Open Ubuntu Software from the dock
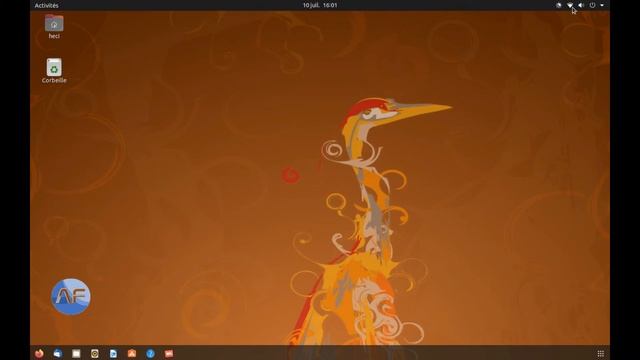 pyautogui.click(x=132, y=353)
